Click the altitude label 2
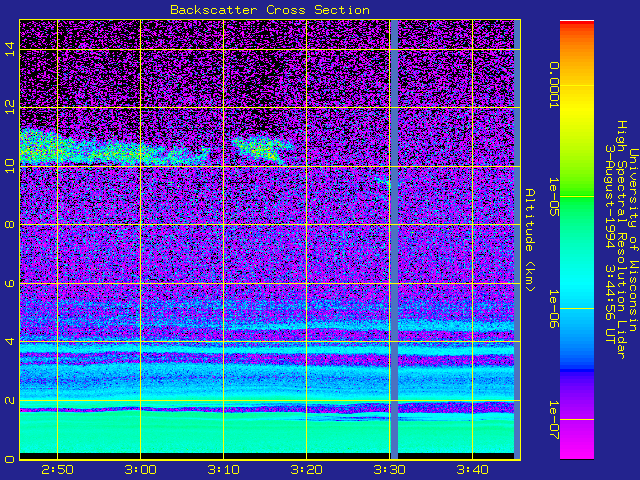The image size is (640, 480). (x=10, y=400)
